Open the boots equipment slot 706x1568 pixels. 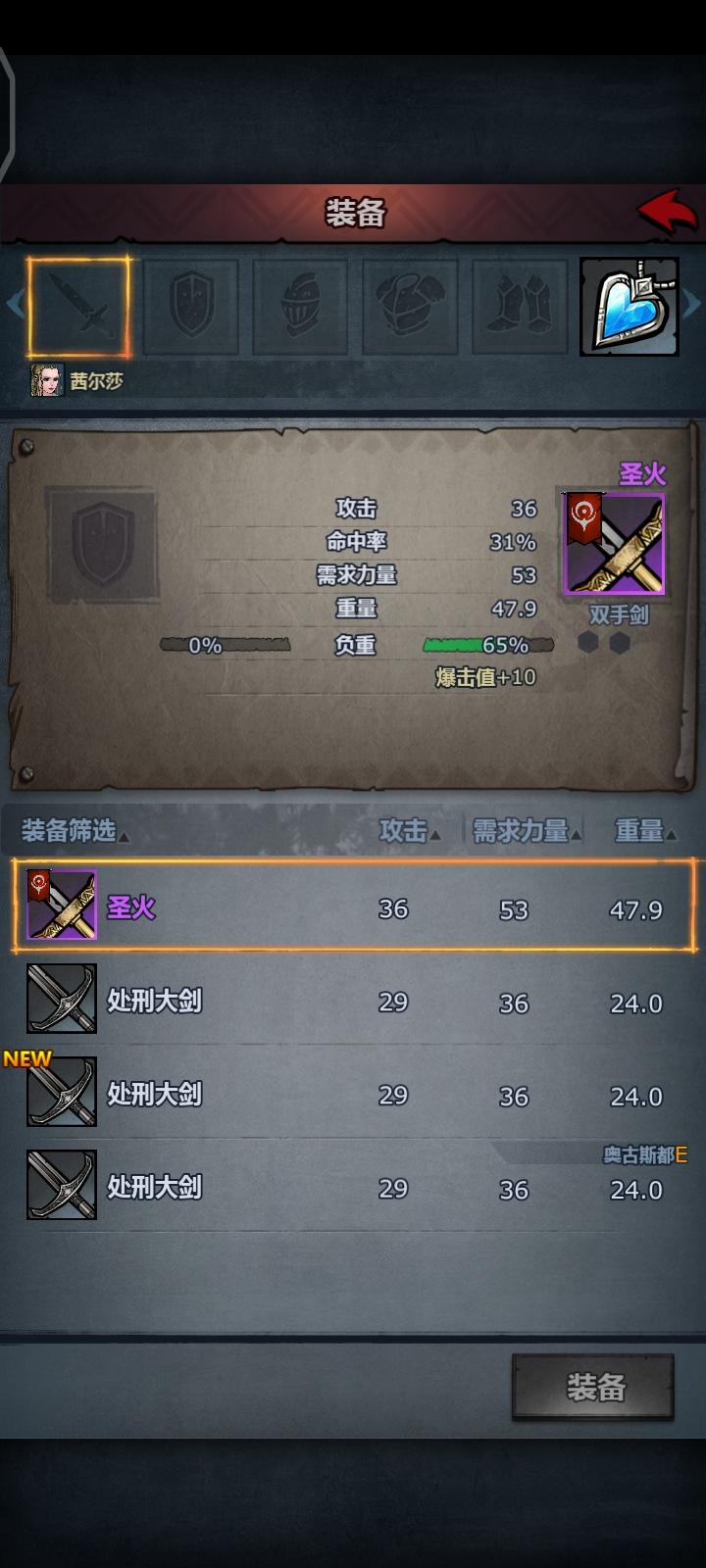[520, 307]
